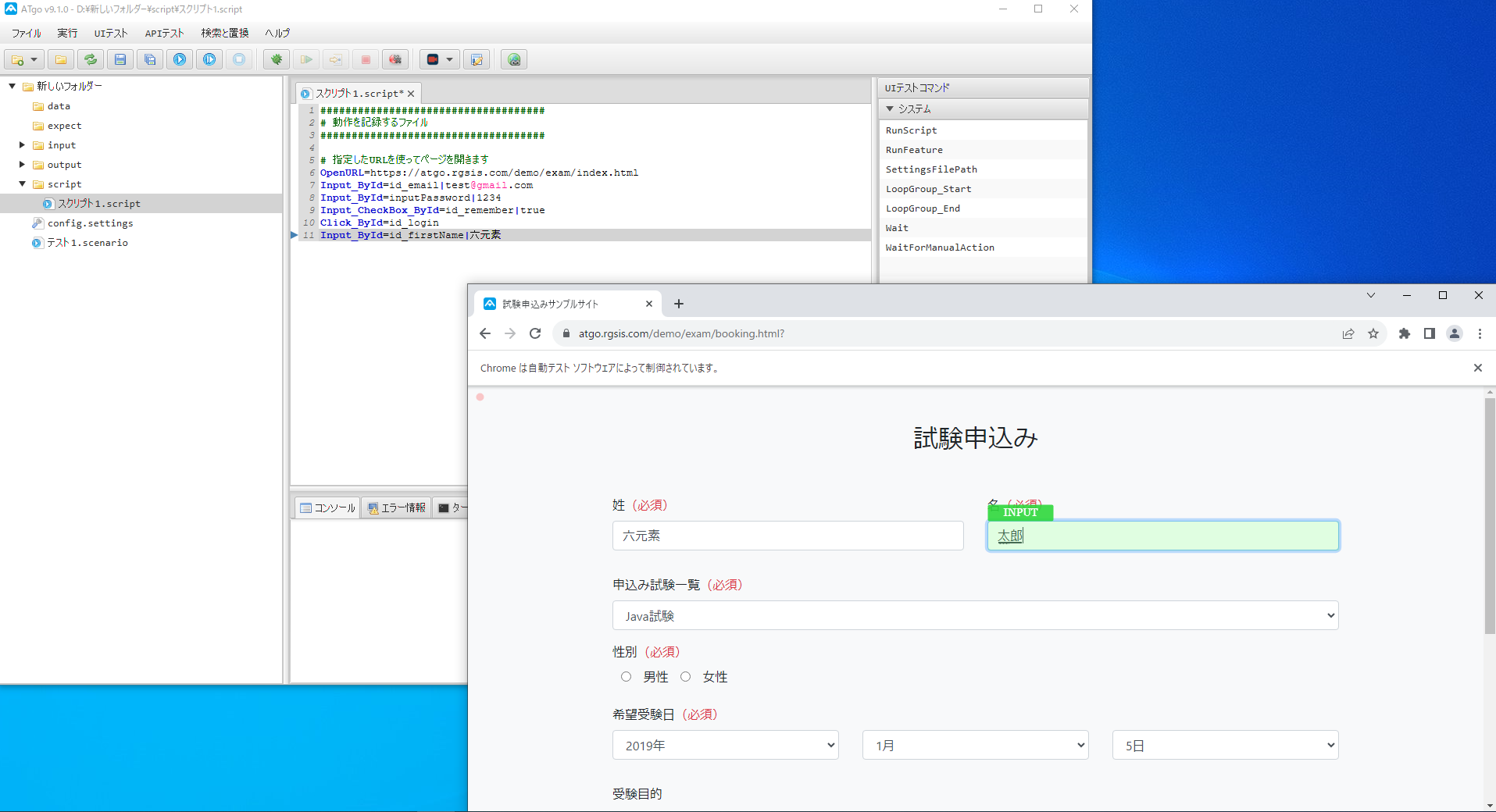Open the script editor settings icon

[x=477, y=59]
